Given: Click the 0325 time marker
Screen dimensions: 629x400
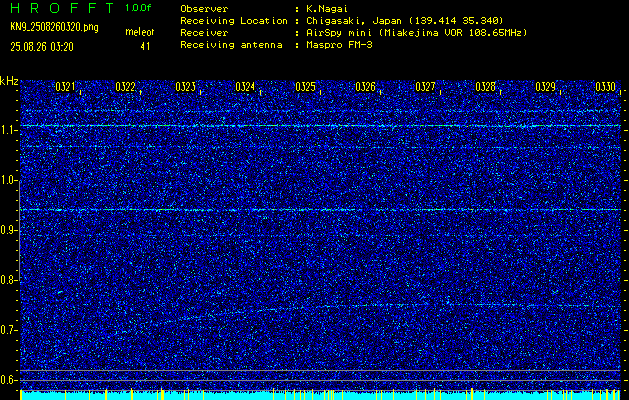Looking at the screenshot, I should pos(305,87).
